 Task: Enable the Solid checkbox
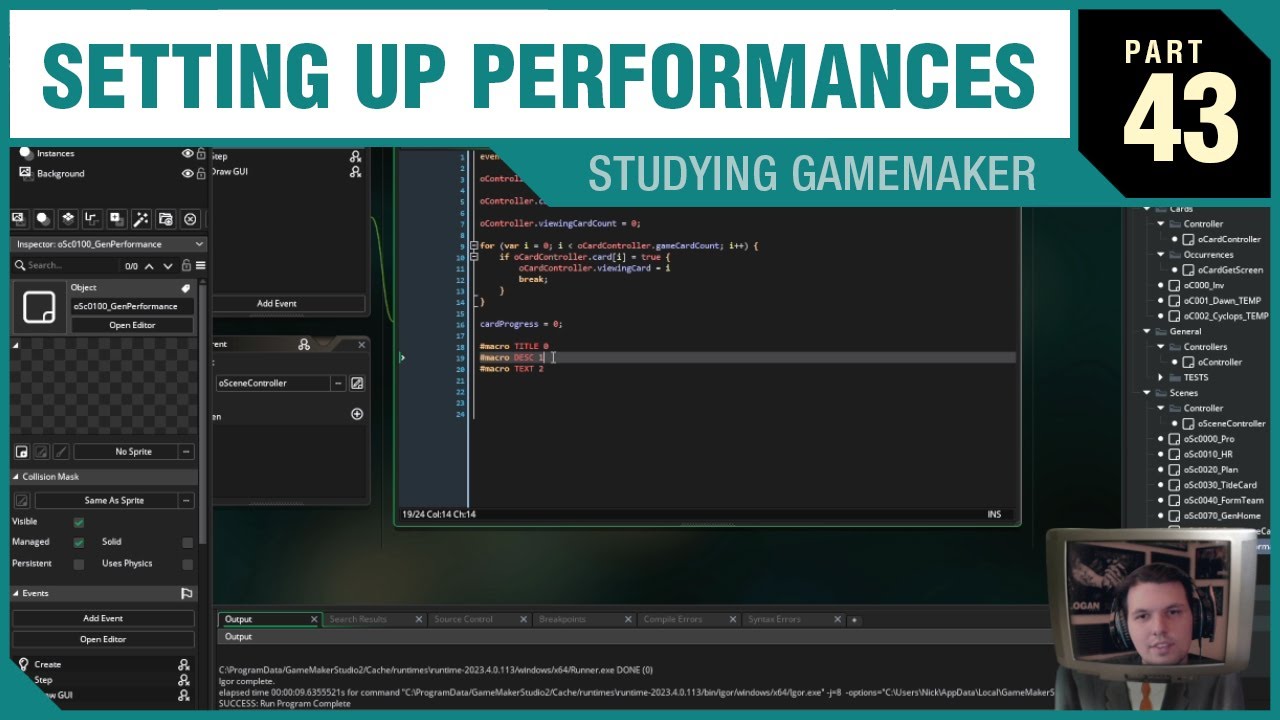pyautogui.click(x=187, y=542)
